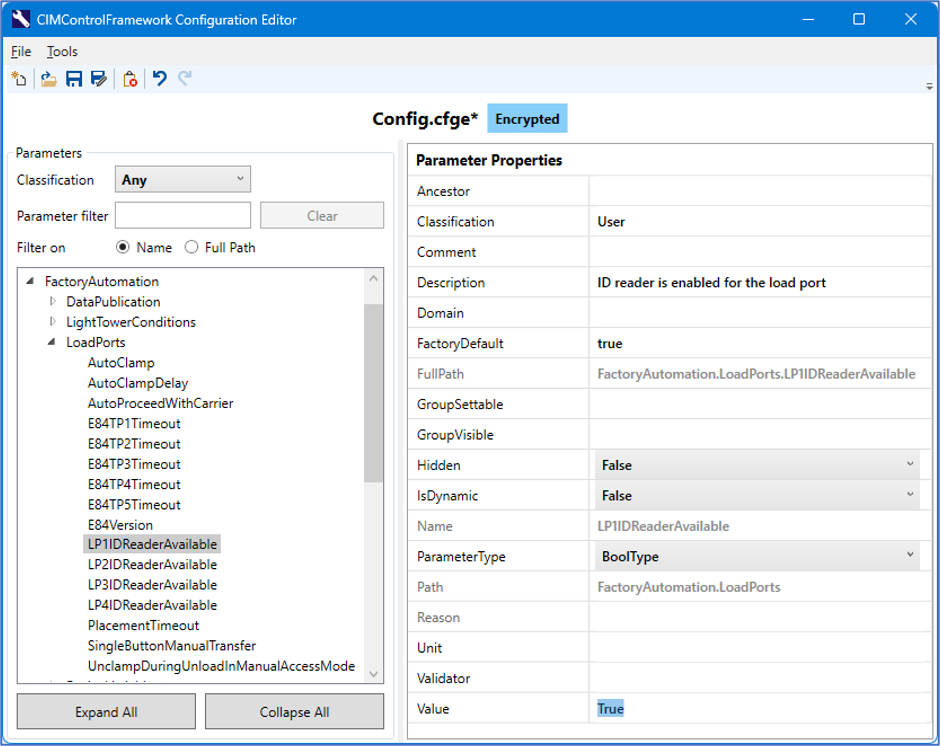Select the E84TP5Timeout parameter
Screen dimensions: 940x746
(134, 505)
